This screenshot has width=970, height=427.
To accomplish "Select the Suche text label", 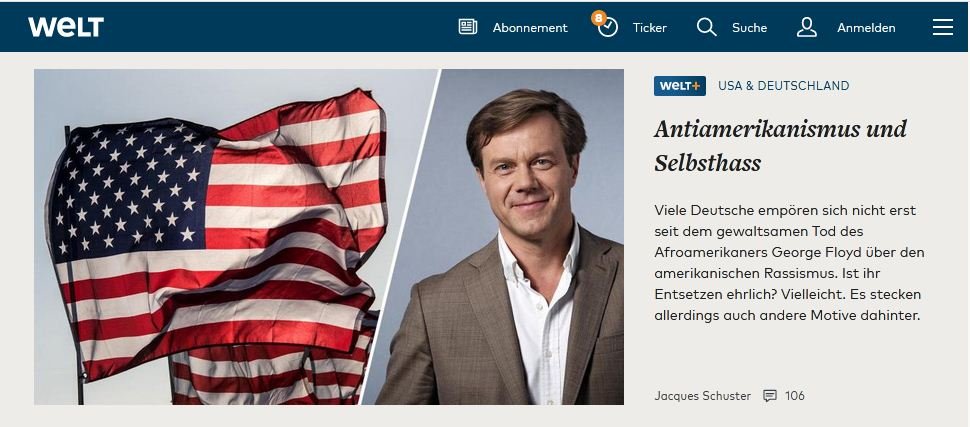I will pos(749,28).
